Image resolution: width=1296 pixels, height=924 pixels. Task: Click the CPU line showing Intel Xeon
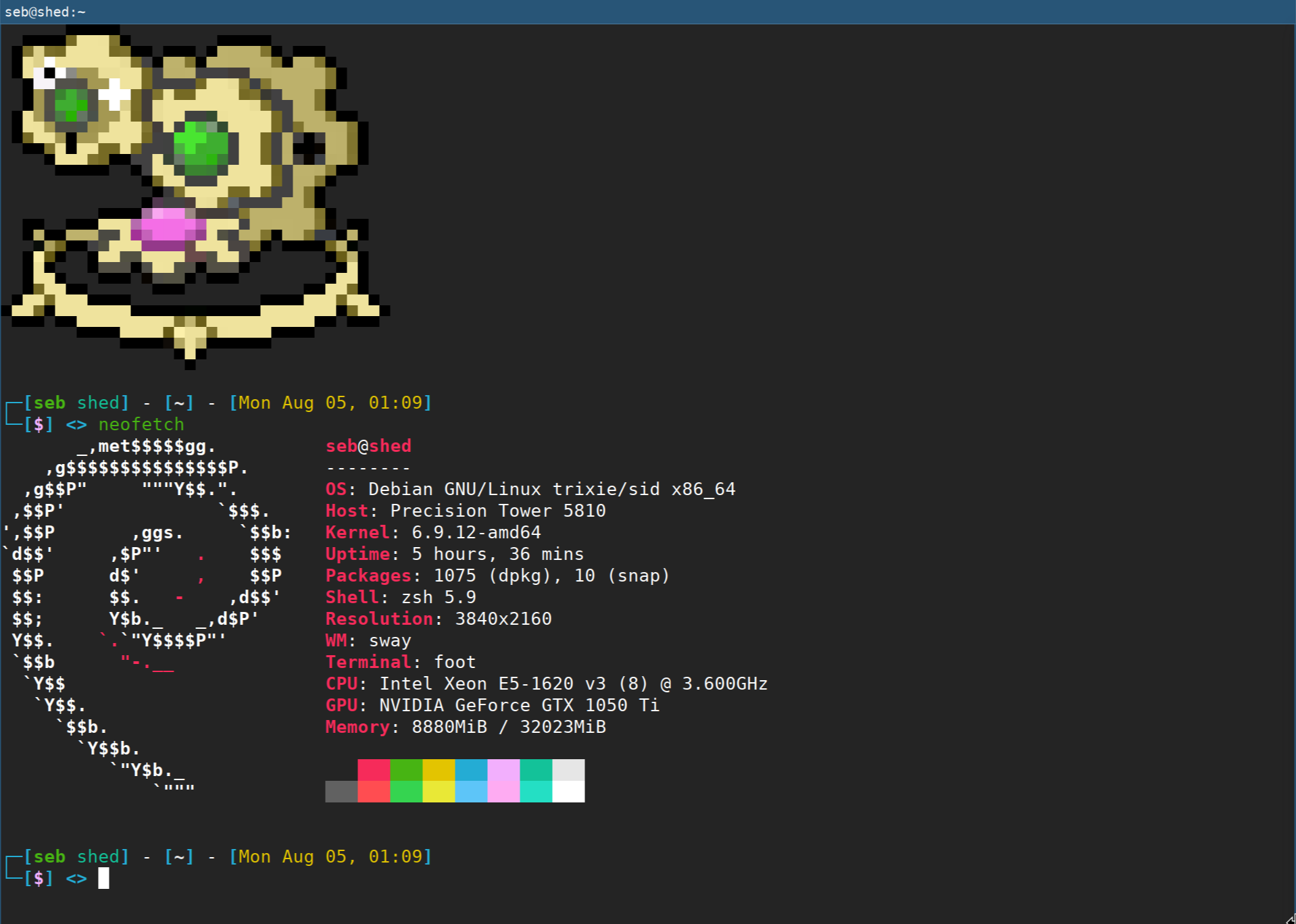point(546,684)
